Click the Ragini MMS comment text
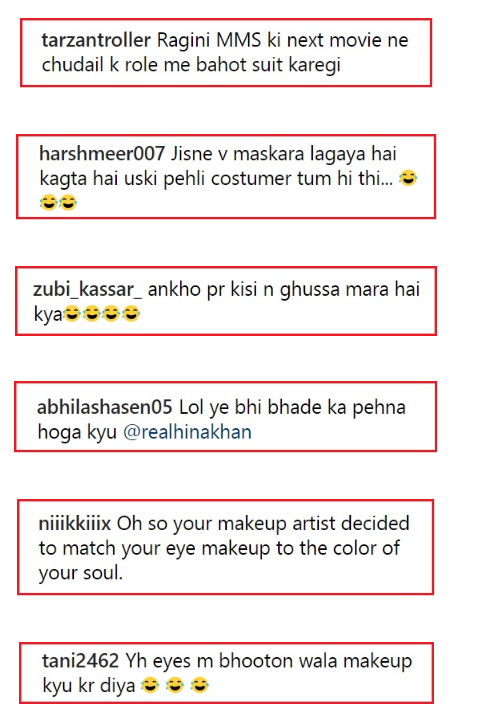485x709 pixels. (x=225, y=52)
